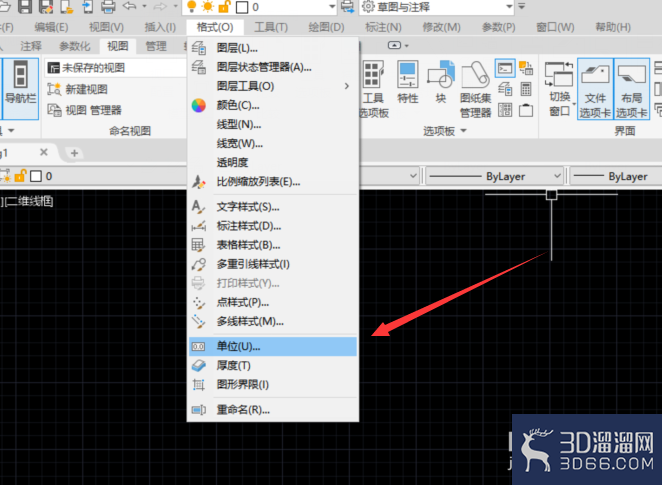Click the 颜色(C)... color wheel icon

click(198, 106)
